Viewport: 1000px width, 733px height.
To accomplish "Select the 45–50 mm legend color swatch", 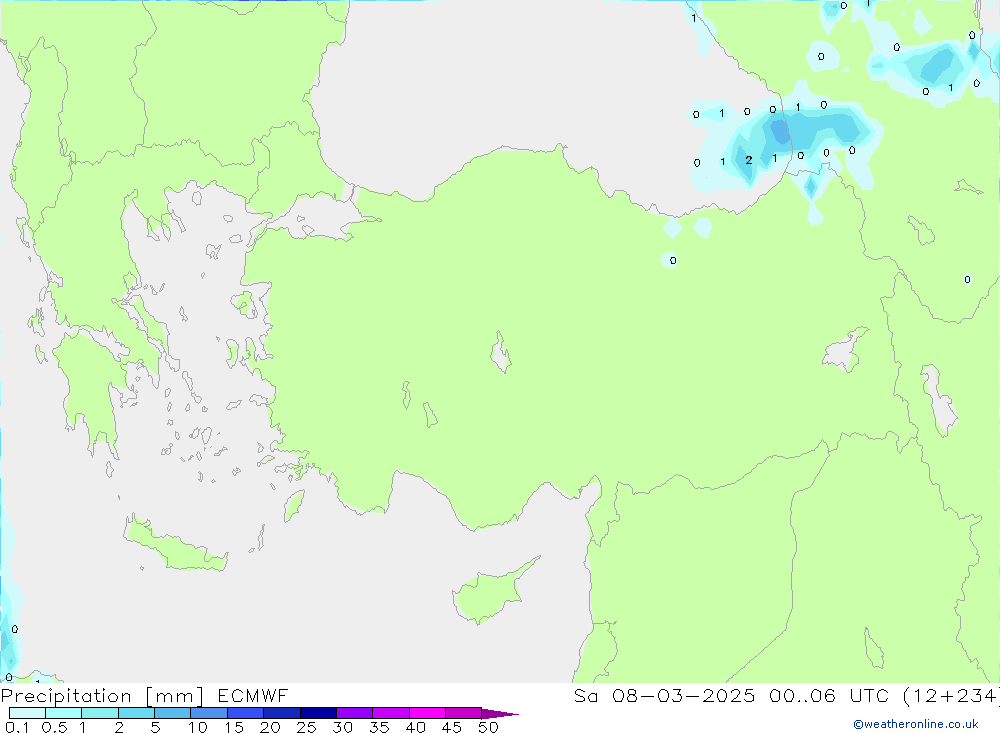I will pyautogui.click(x=464, y=713).
